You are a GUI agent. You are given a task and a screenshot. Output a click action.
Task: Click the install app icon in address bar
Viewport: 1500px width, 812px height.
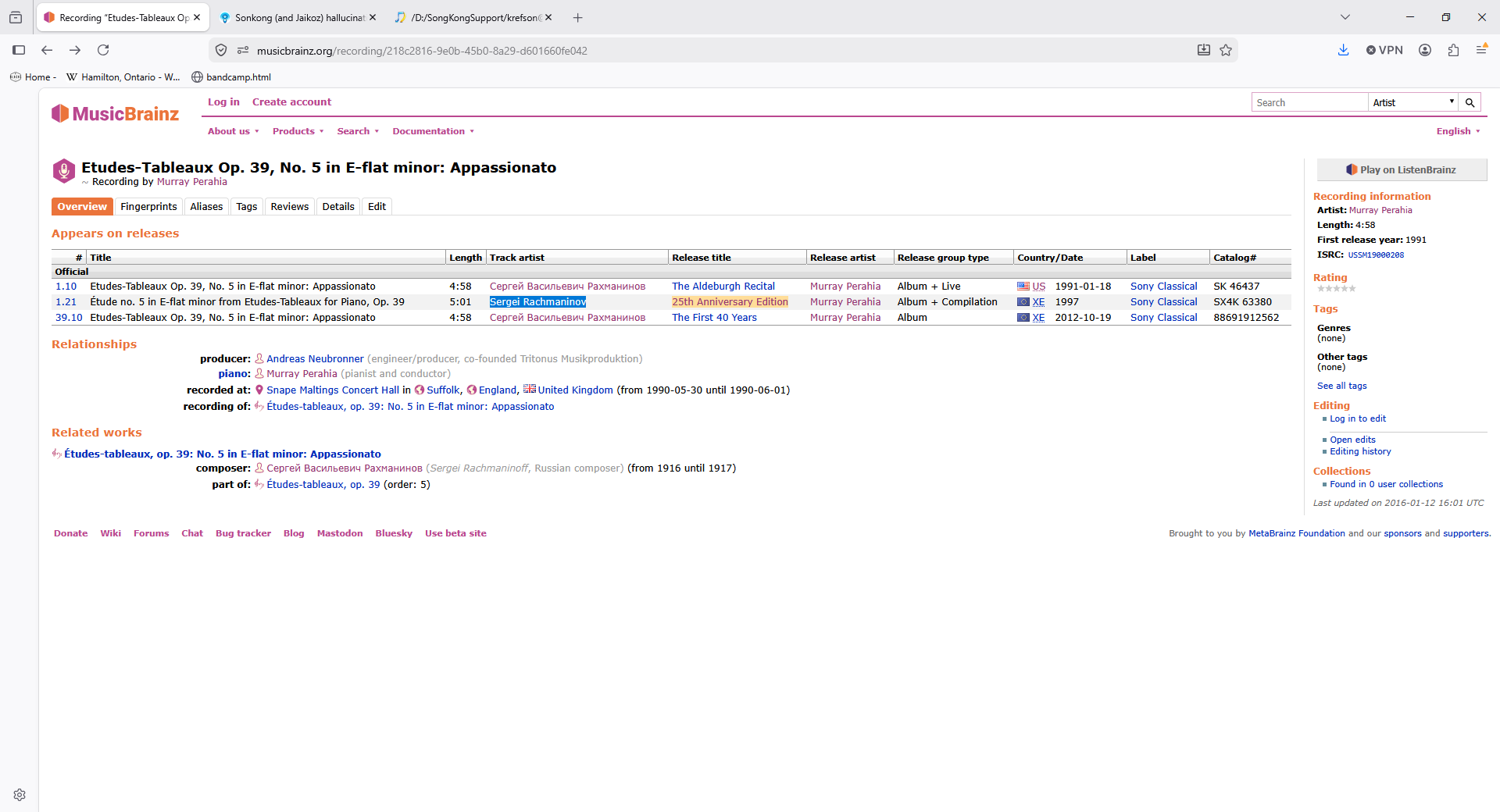point(1204,50)
